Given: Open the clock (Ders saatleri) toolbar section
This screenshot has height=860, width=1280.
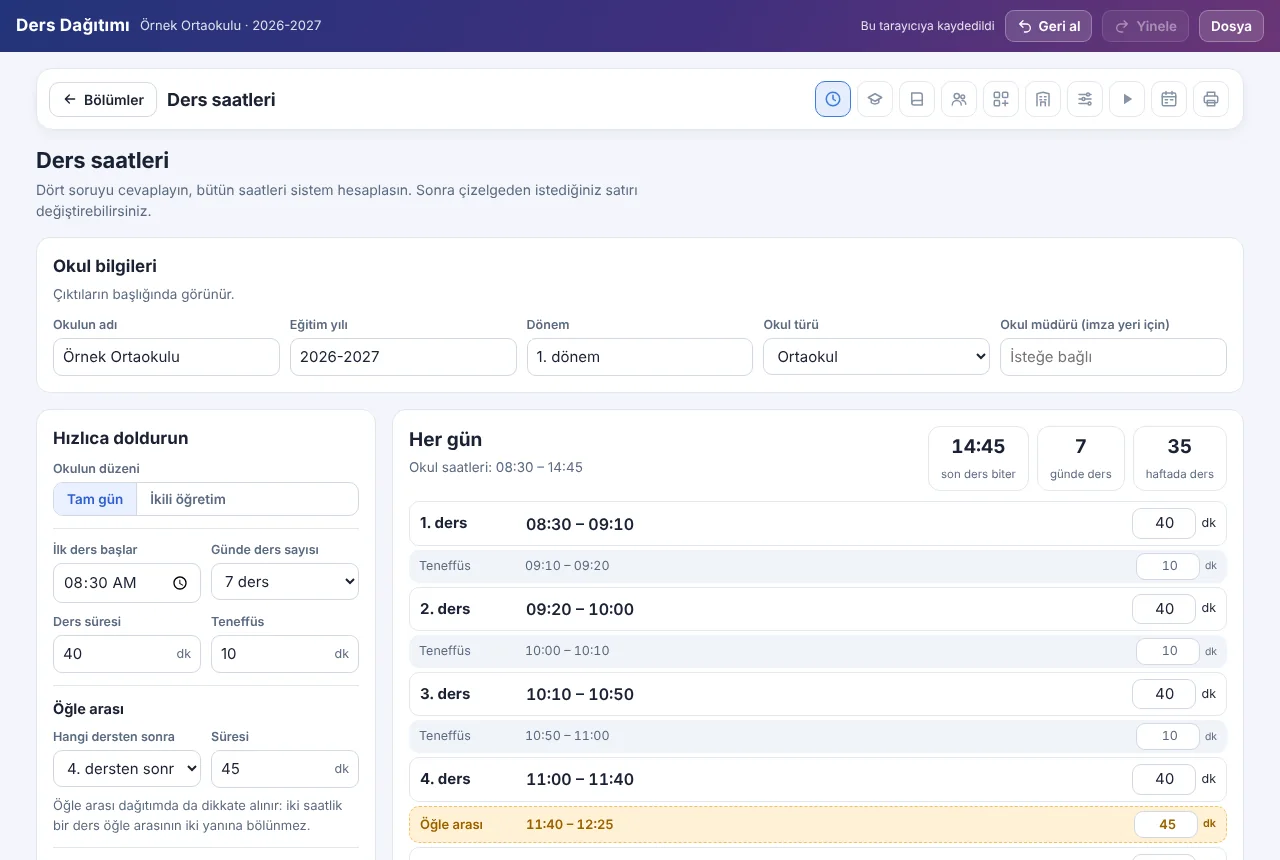Looking at the screenshot, I should click(x=833, y=99).
